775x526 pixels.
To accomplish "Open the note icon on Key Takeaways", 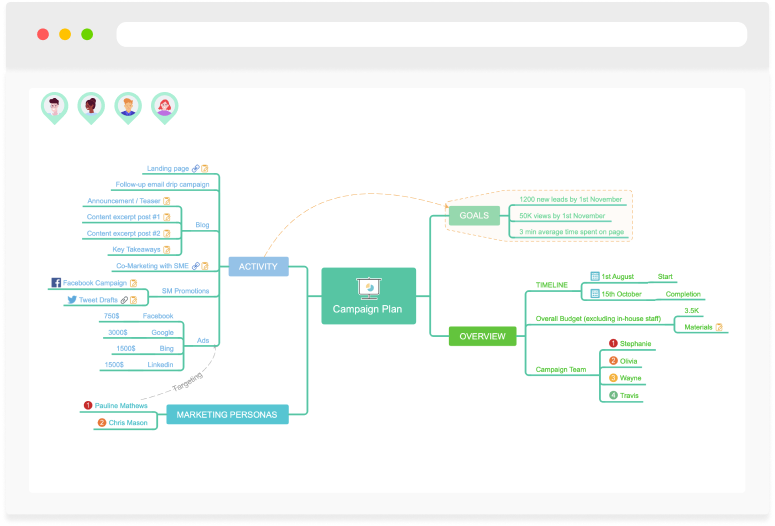I will (x=166, y=249).
